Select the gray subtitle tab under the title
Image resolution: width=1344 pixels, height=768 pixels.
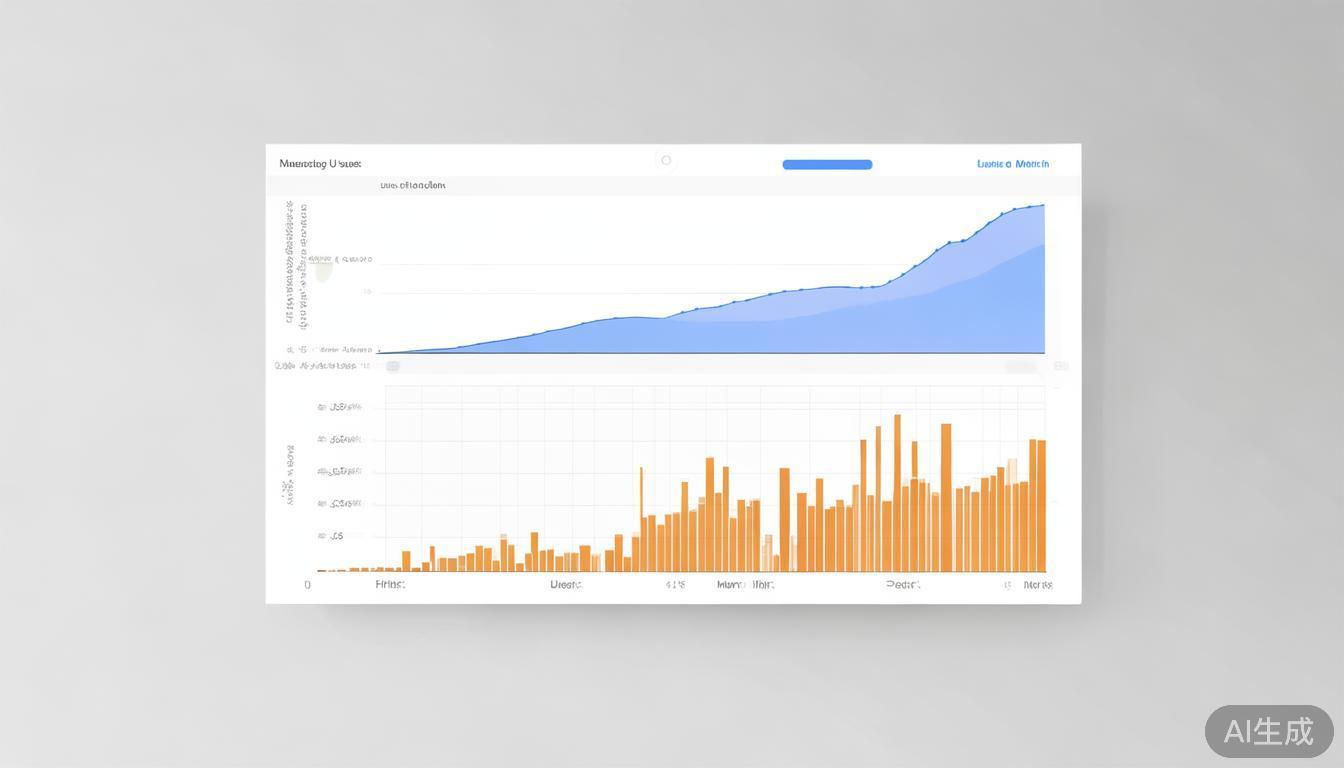[412, 185]
